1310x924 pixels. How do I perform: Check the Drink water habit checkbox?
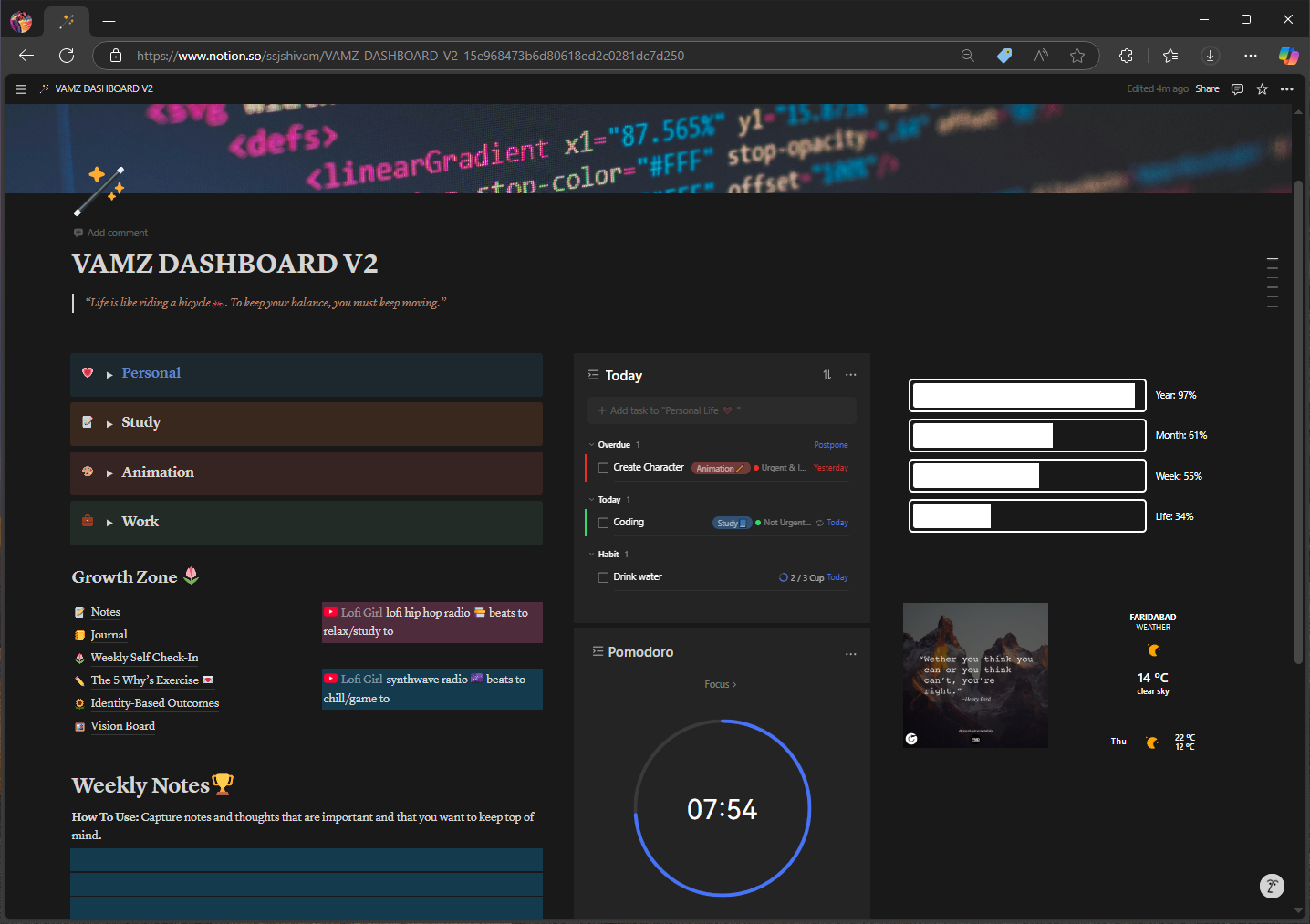coord(603,577)
